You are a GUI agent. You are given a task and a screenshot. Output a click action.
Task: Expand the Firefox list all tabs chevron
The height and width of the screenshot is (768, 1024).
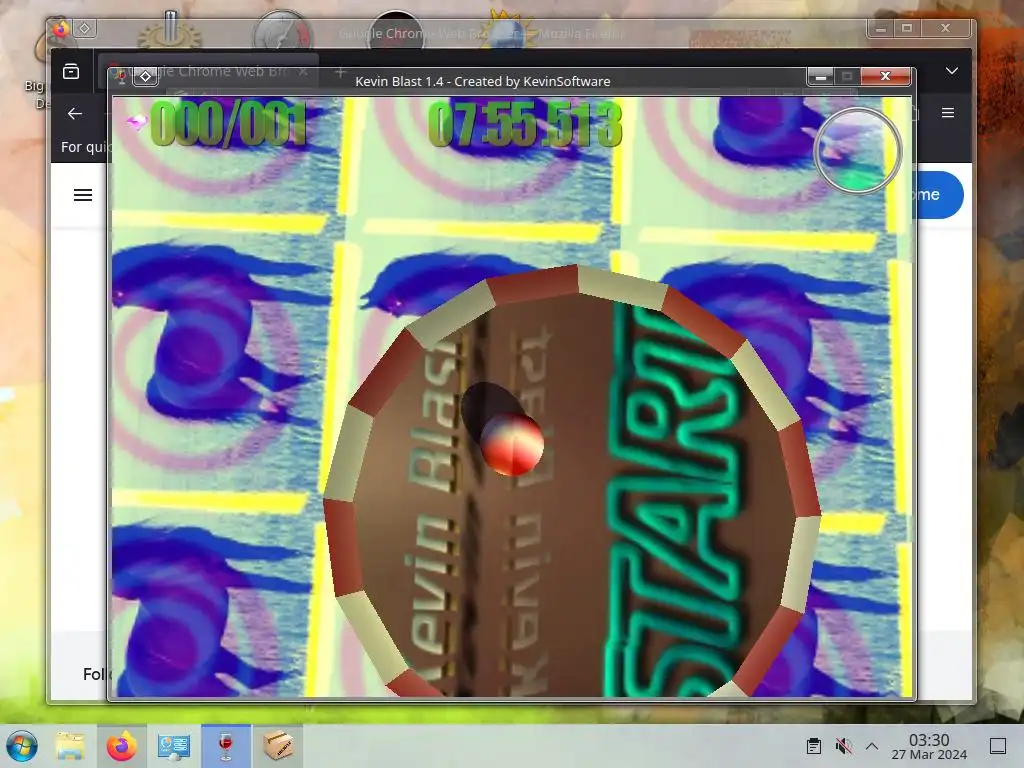(952, 71)
